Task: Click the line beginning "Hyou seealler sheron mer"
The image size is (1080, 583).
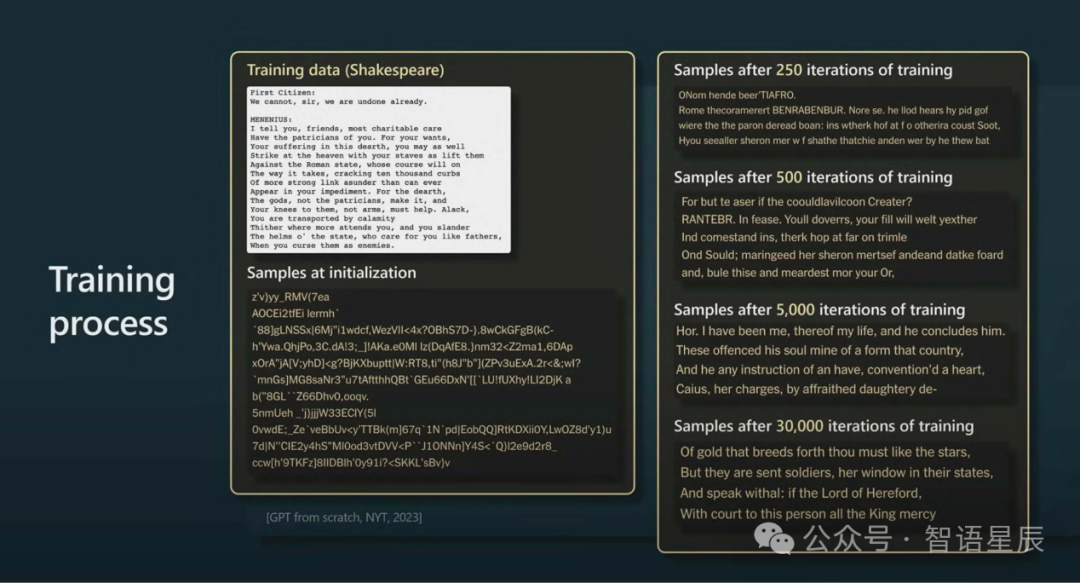Action: pyautogui.click(x=833, y=141)
